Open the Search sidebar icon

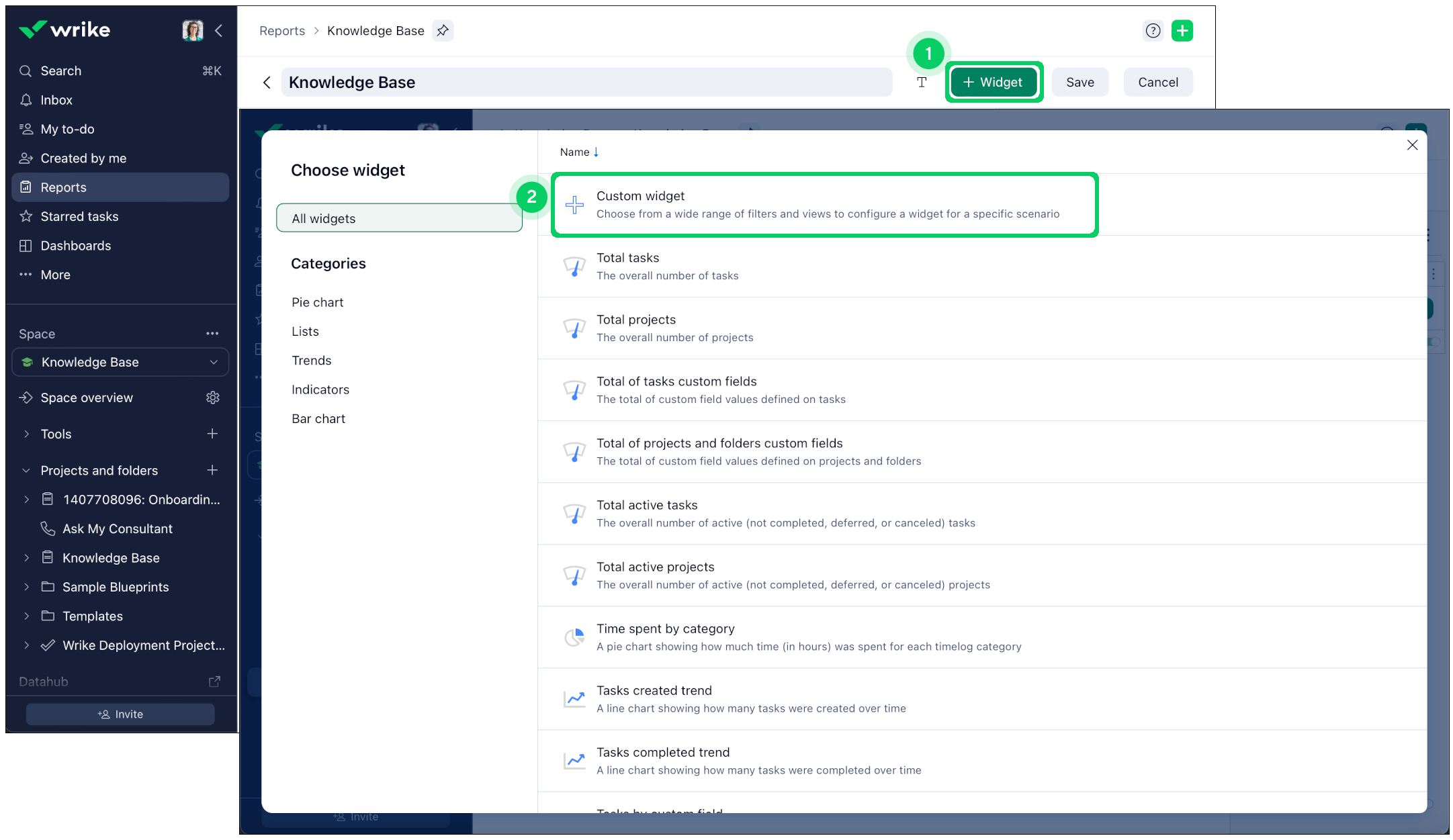click(26, 71)
